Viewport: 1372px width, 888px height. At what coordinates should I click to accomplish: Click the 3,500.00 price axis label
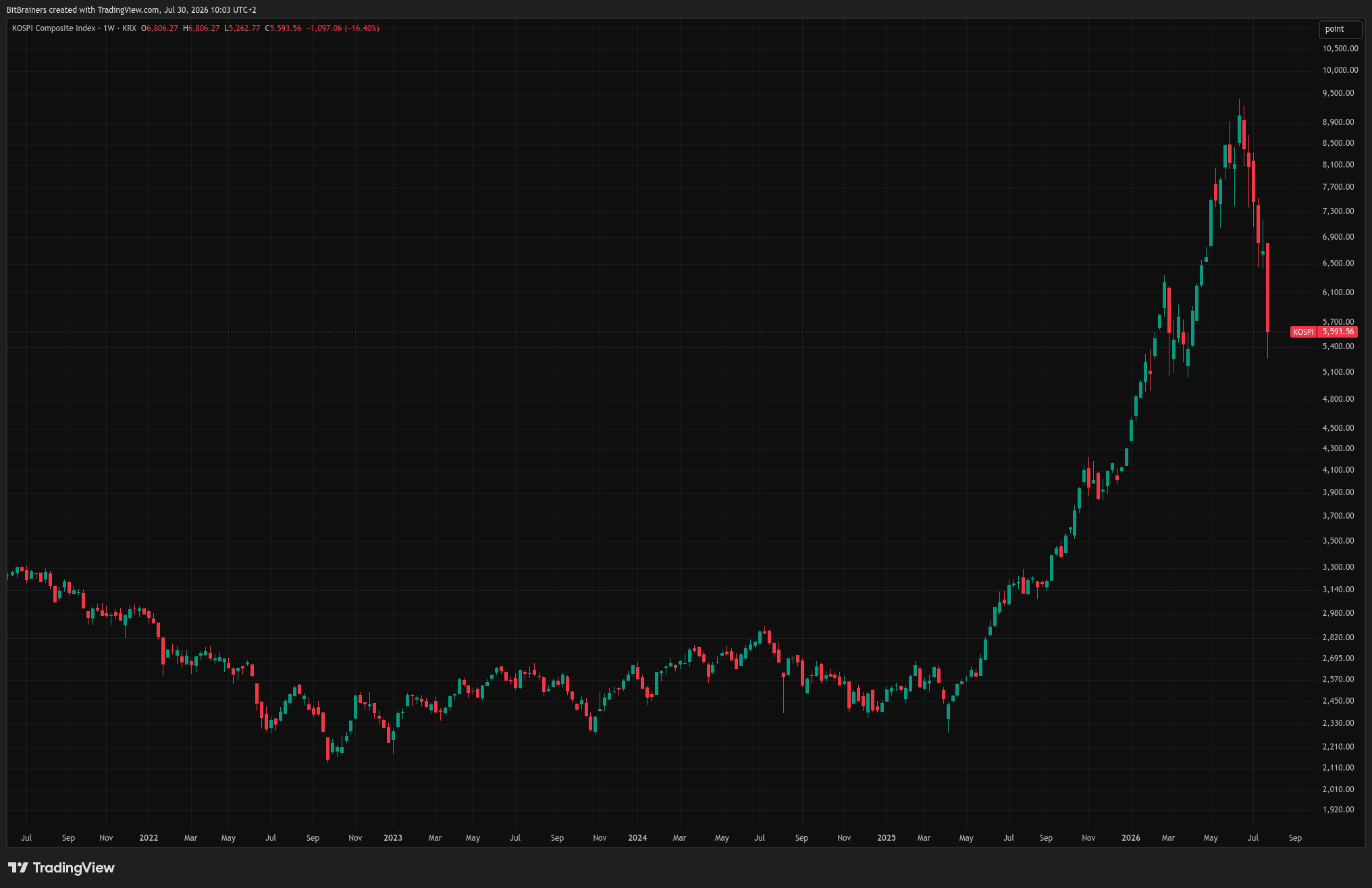[1338, 541]
